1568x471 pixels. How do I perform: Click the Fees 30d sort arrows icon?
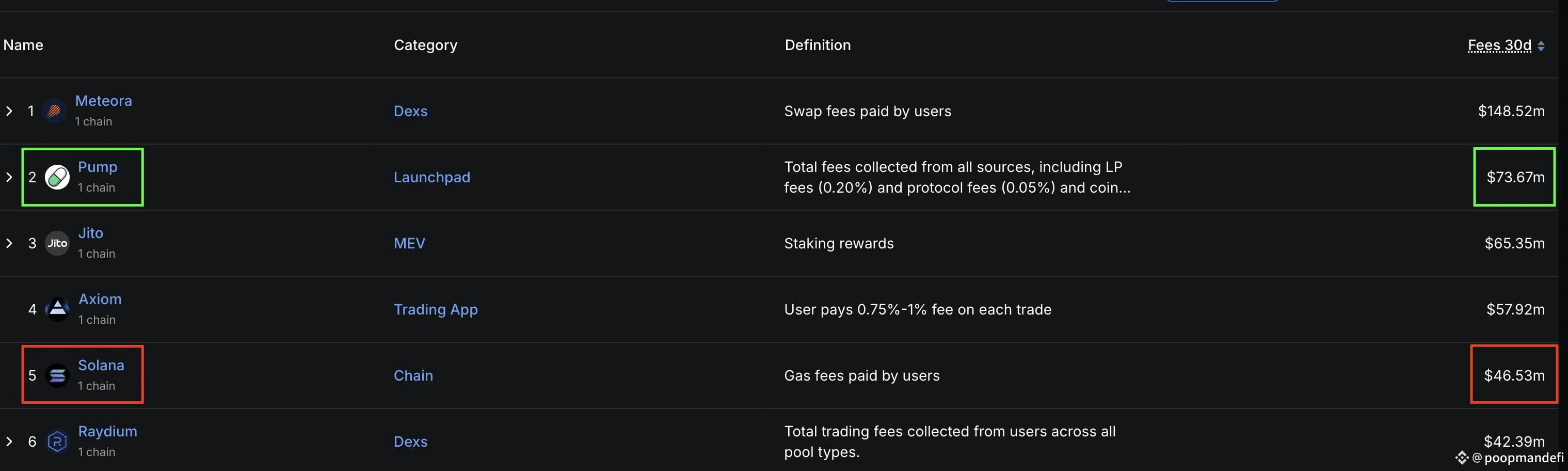point(1541,45)
